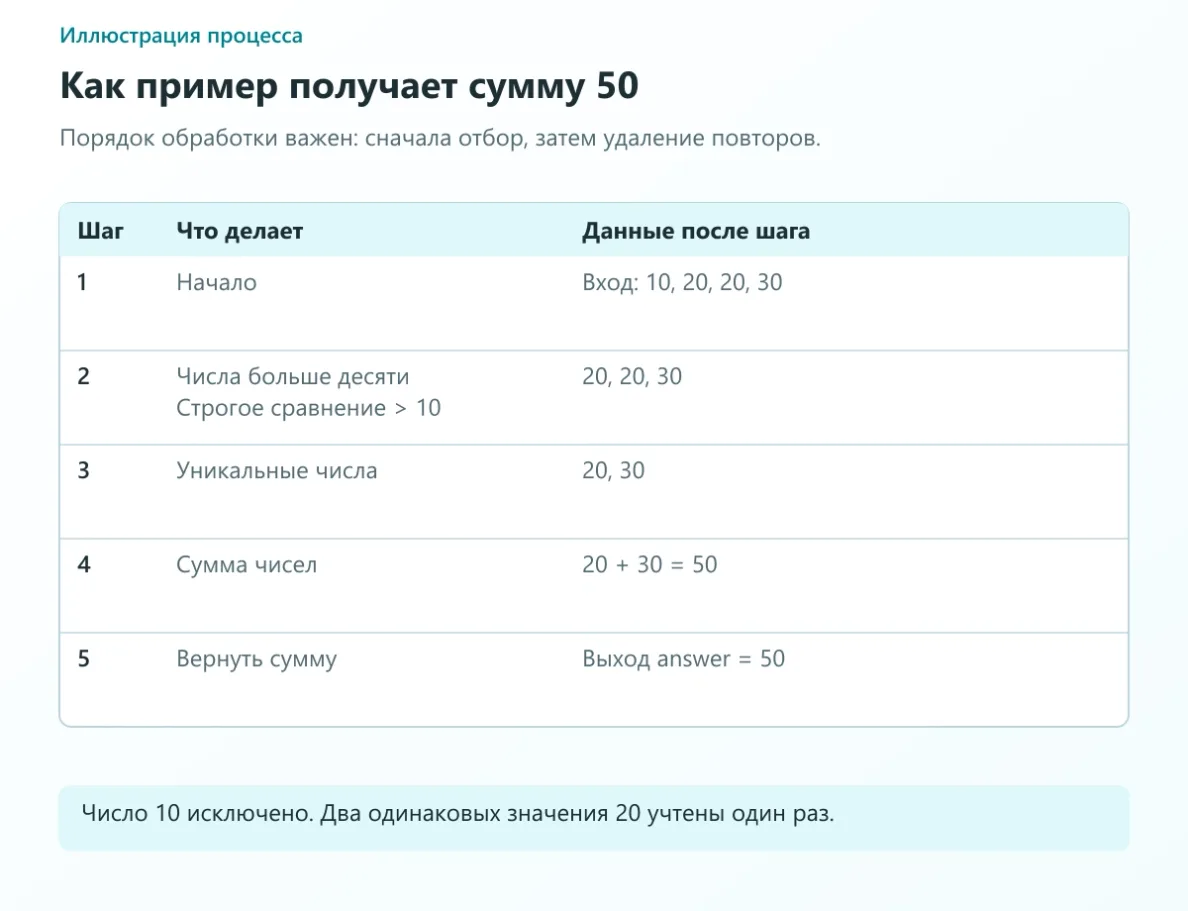The image size is (1188, 911).
Task: Click the heading 'Как пример получает сумму 50'
Action: pos(349,86)
